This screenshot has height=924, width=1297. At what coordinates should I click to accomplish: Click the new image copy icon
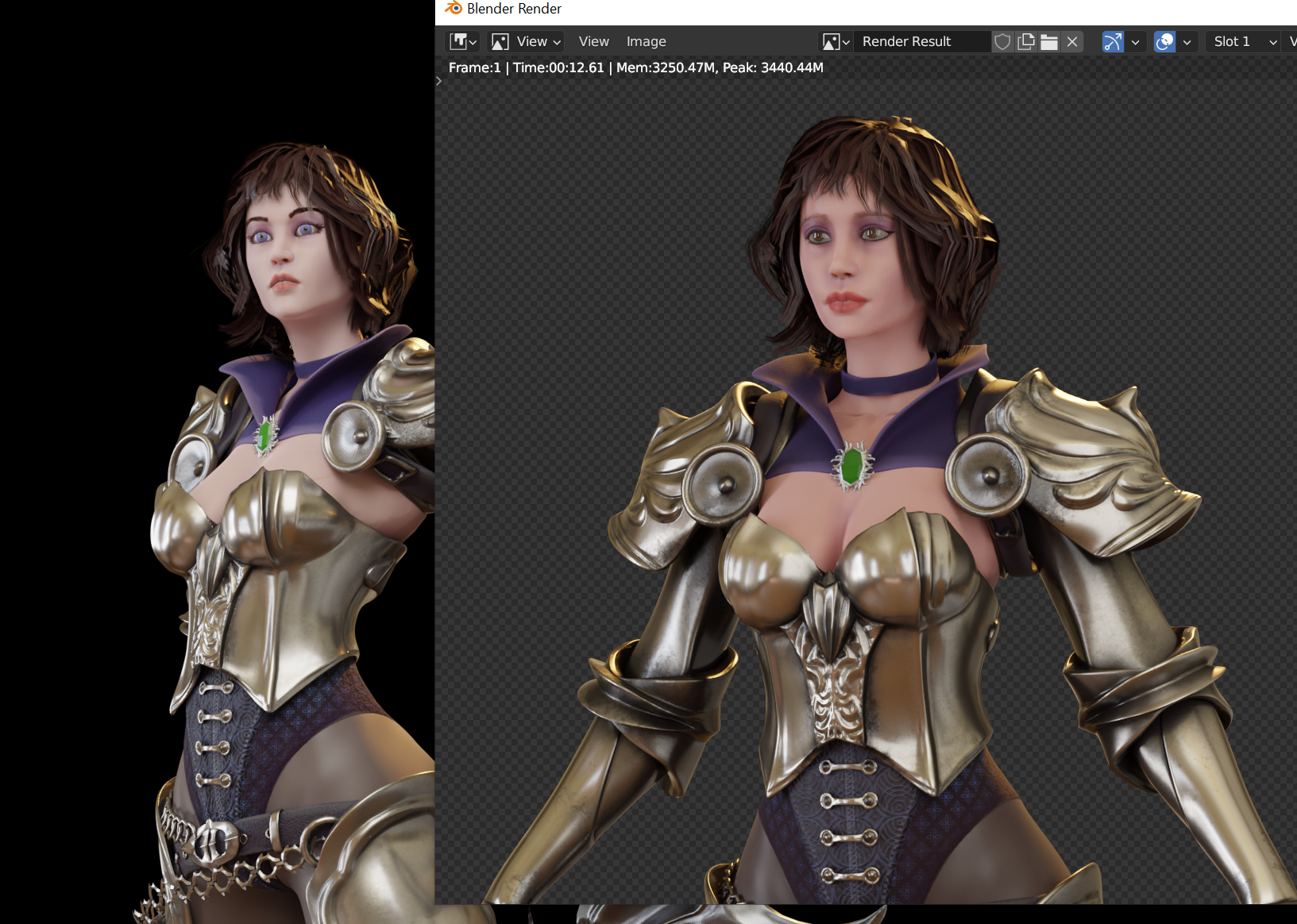click(x=1026, y=41)
